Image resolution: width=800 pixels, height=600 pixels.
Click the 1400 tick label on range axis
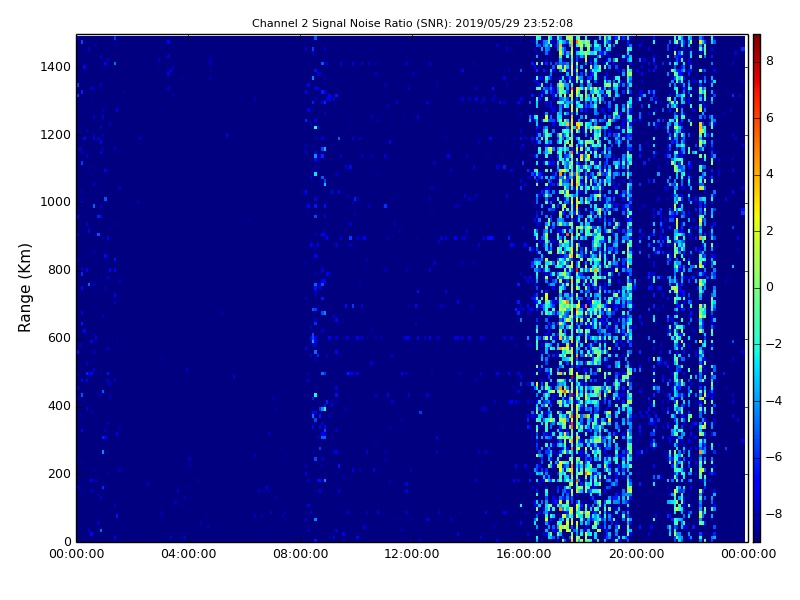click(x=55, y=67)
